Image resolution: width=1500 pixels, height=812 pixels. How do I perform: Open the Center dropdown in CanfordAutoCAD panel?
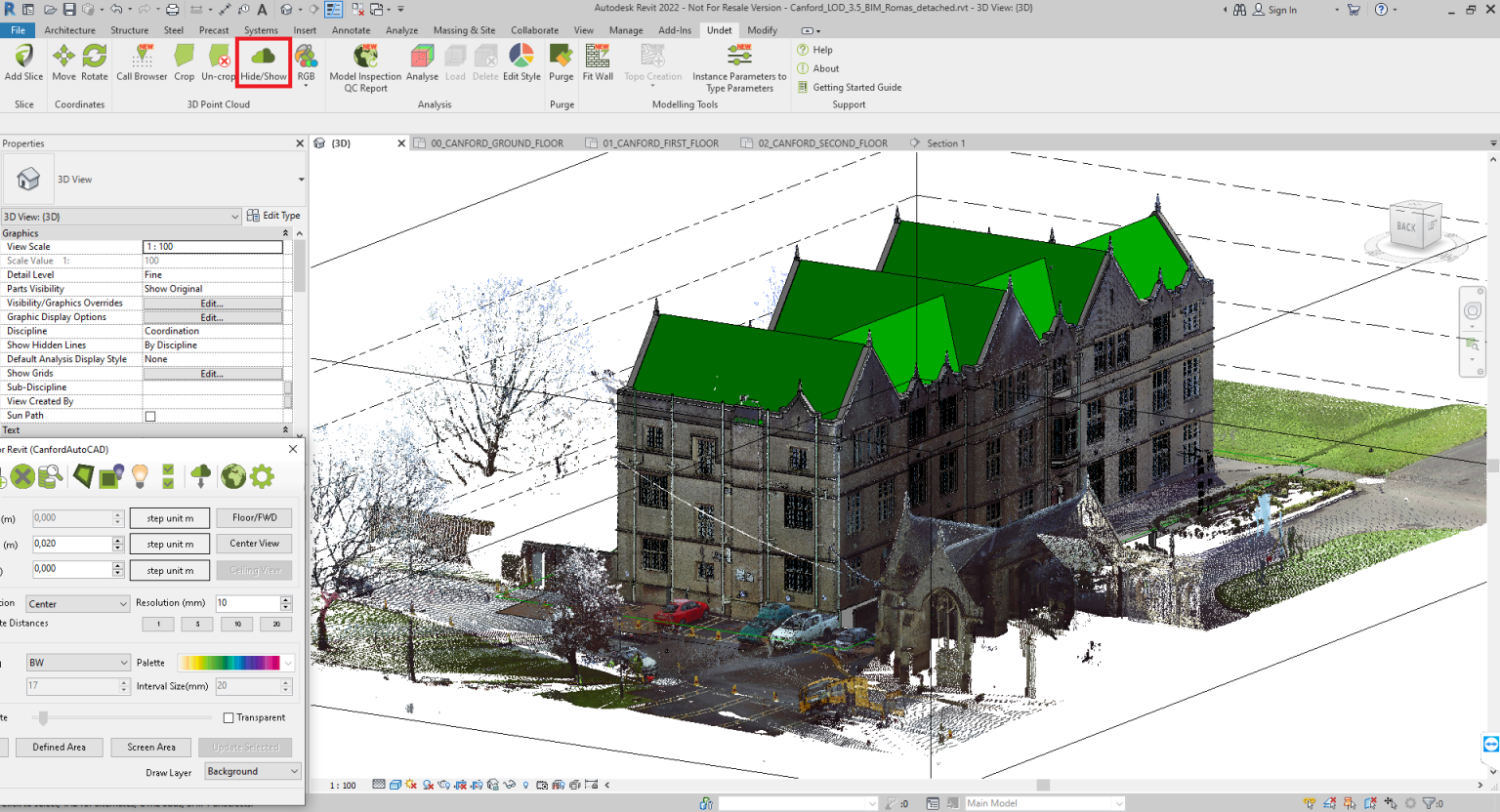[x=77, y=604]
